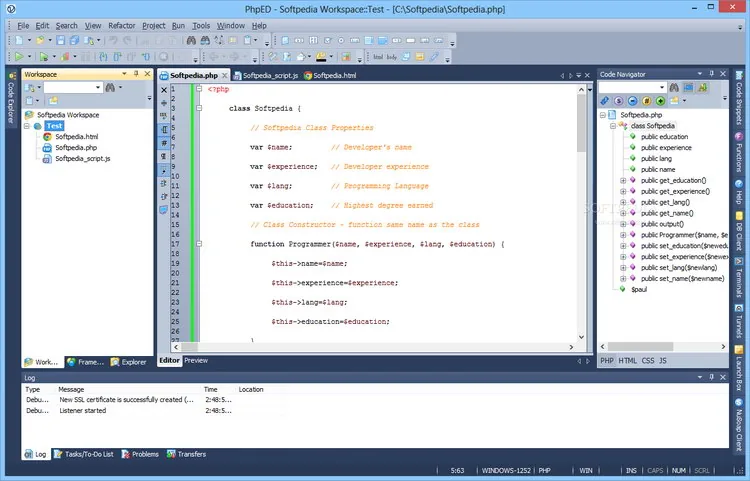Collapse the Test project tree node
The width and height of the screenshot is (750, 481).
pyautogui.click(x=27, y=126)
